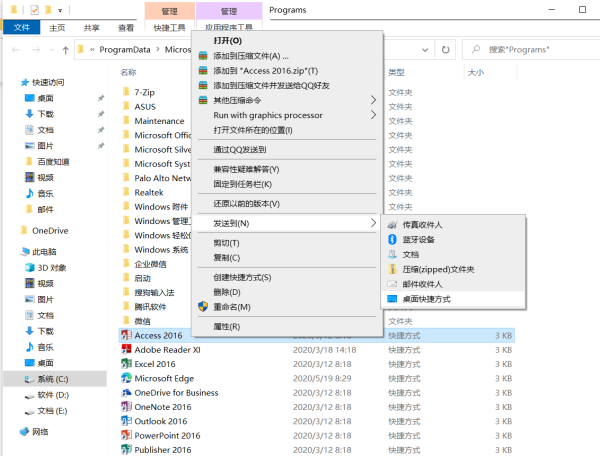Select the 腾讯软件 folder
Viewport: 600px width, 456px height.
click(150, 307)
